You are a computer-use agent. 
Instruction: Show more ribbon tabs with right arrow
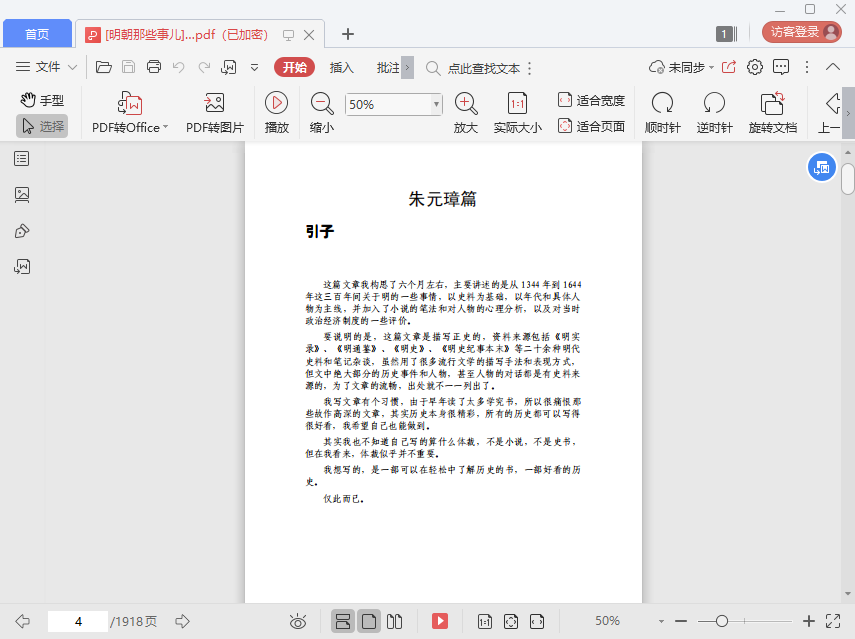(407, 68)
